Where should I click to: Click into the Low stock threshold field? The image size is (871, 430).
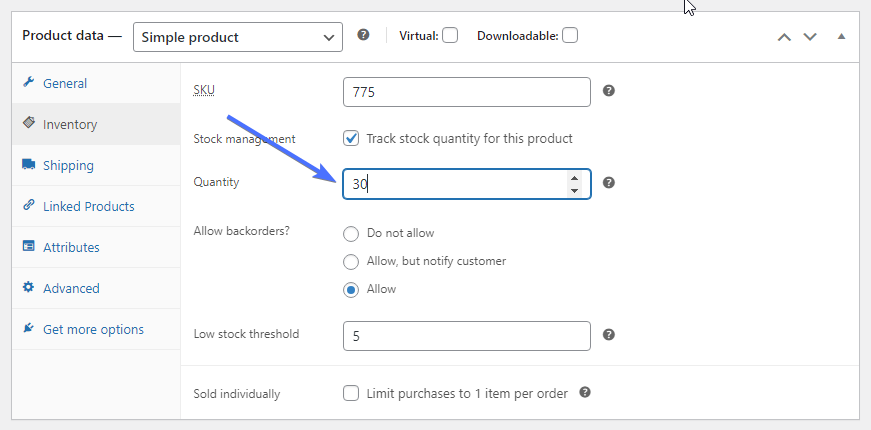point(466,337)
